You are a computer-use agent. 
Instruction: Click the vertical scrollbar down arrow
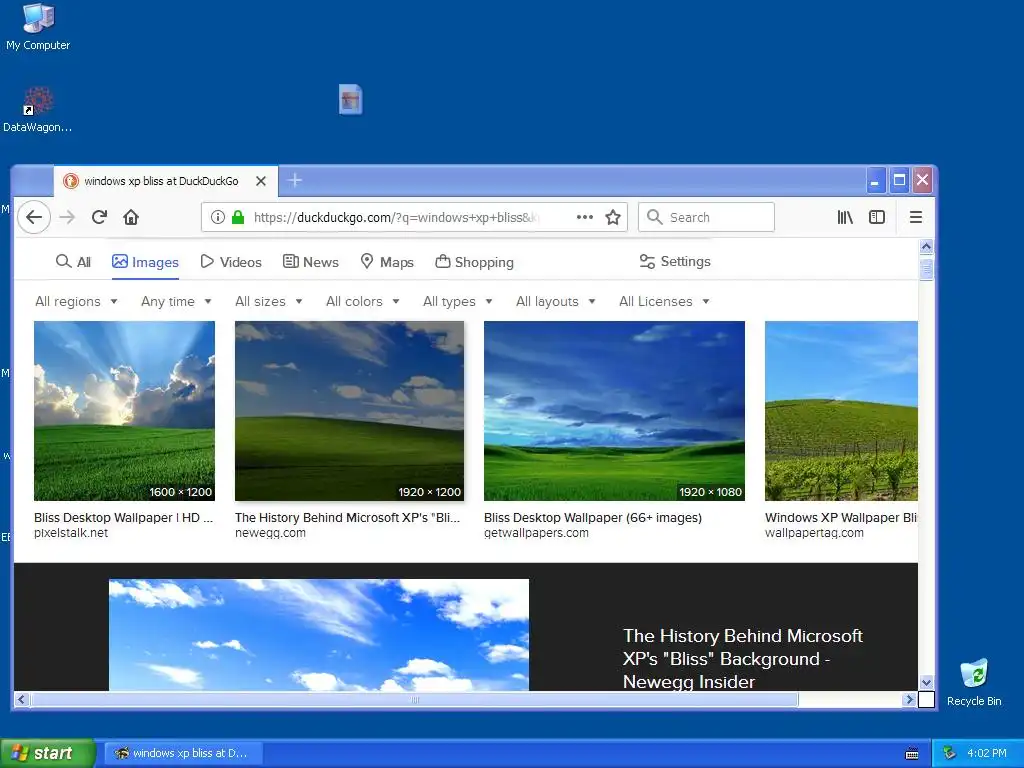pos(926,682)
